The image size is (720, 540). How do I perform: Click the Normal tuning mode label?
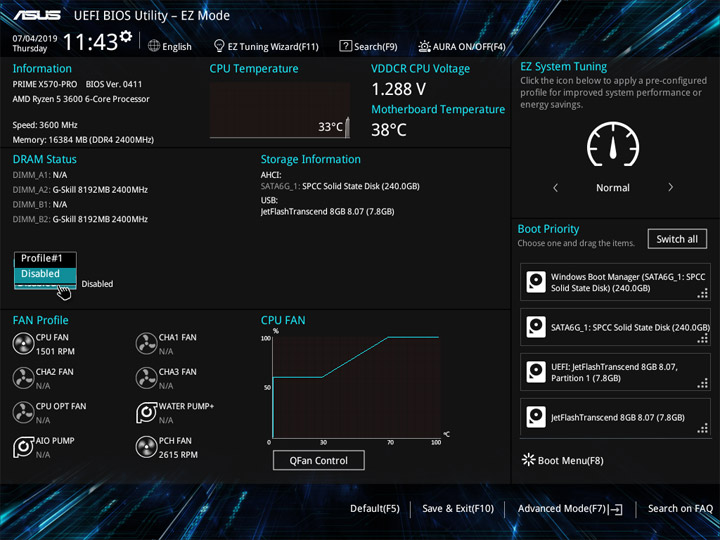pos(613,187)
